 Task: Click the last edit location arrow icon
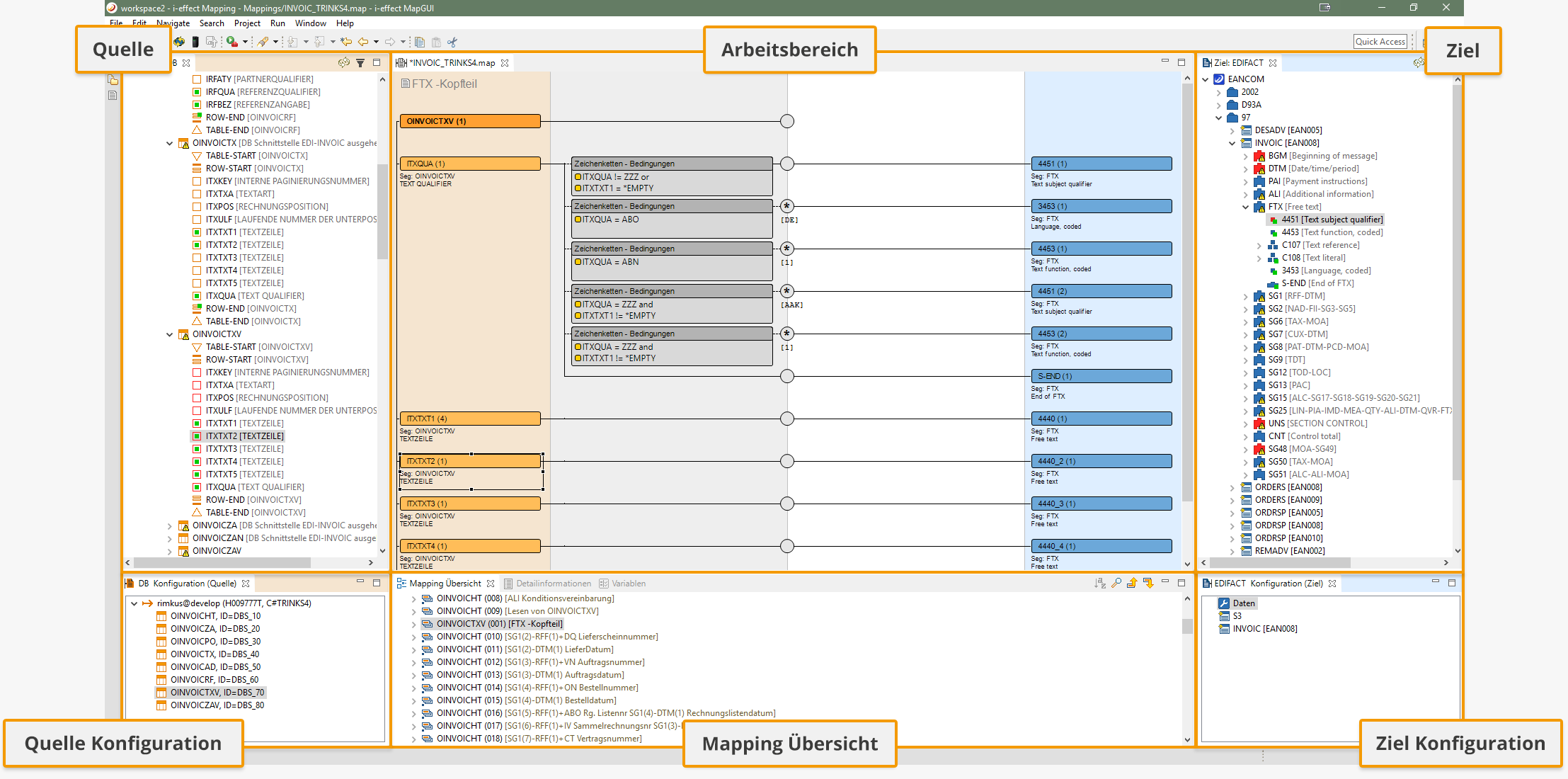(346, 42)
